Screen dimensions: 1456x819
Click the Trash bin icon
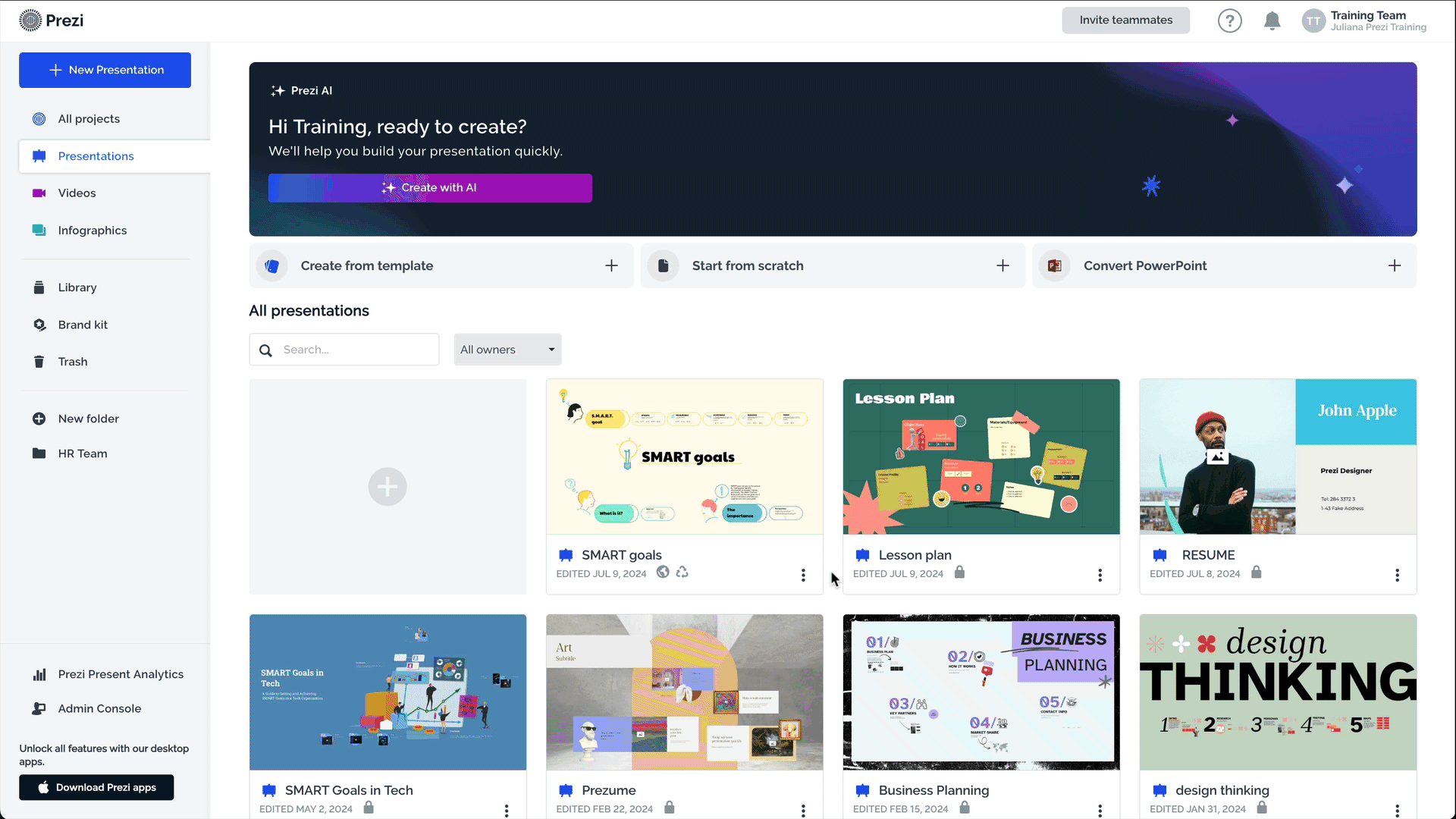[39, 362]
